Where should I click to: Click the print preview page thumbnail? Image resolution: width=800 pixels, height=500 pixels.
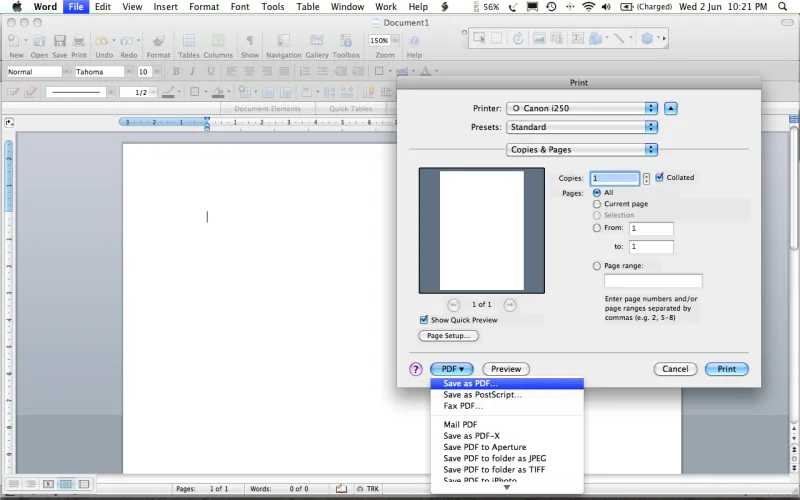[482, 231]
